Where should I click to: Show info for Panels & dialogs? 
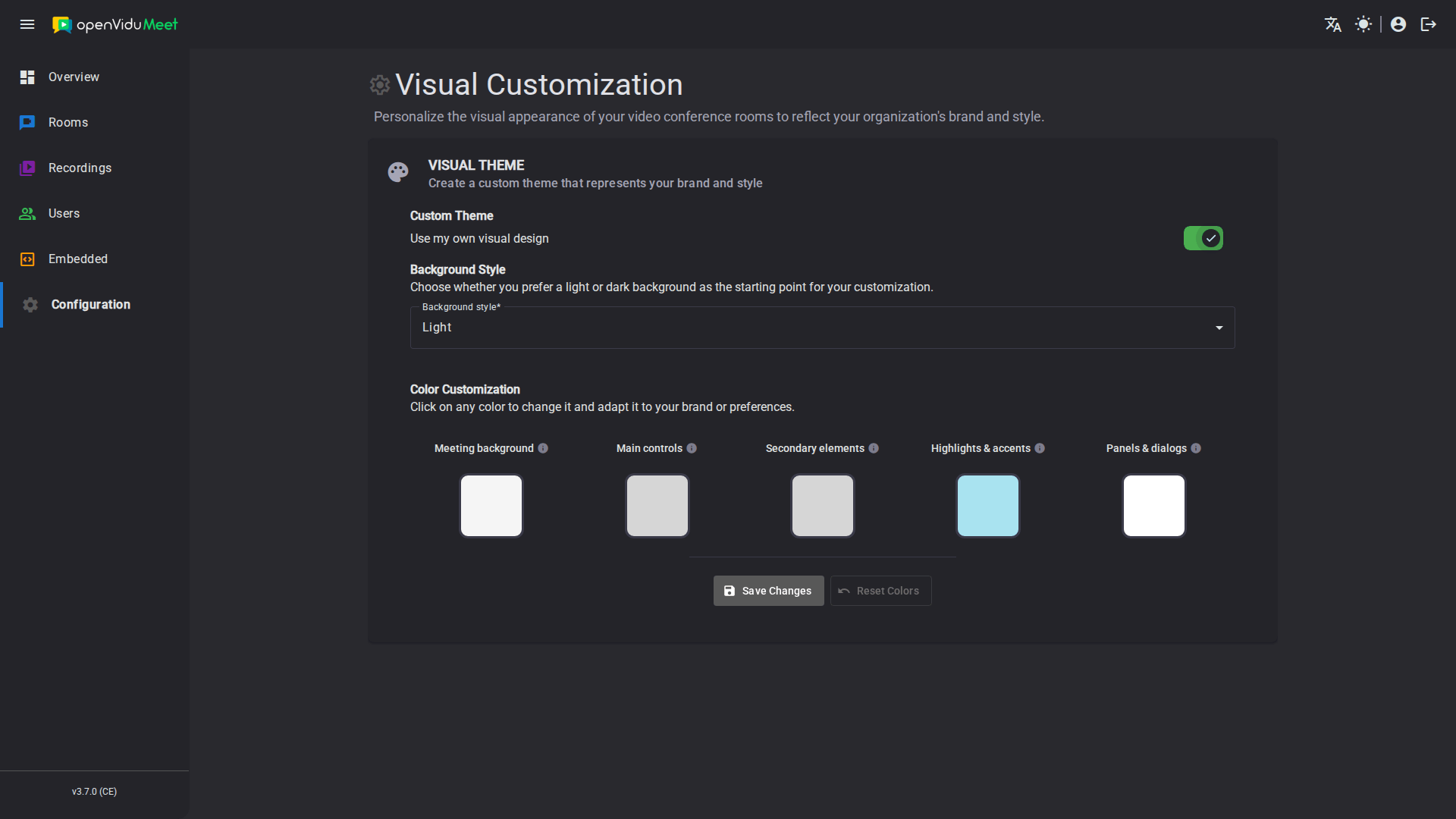pos(1196,448)
